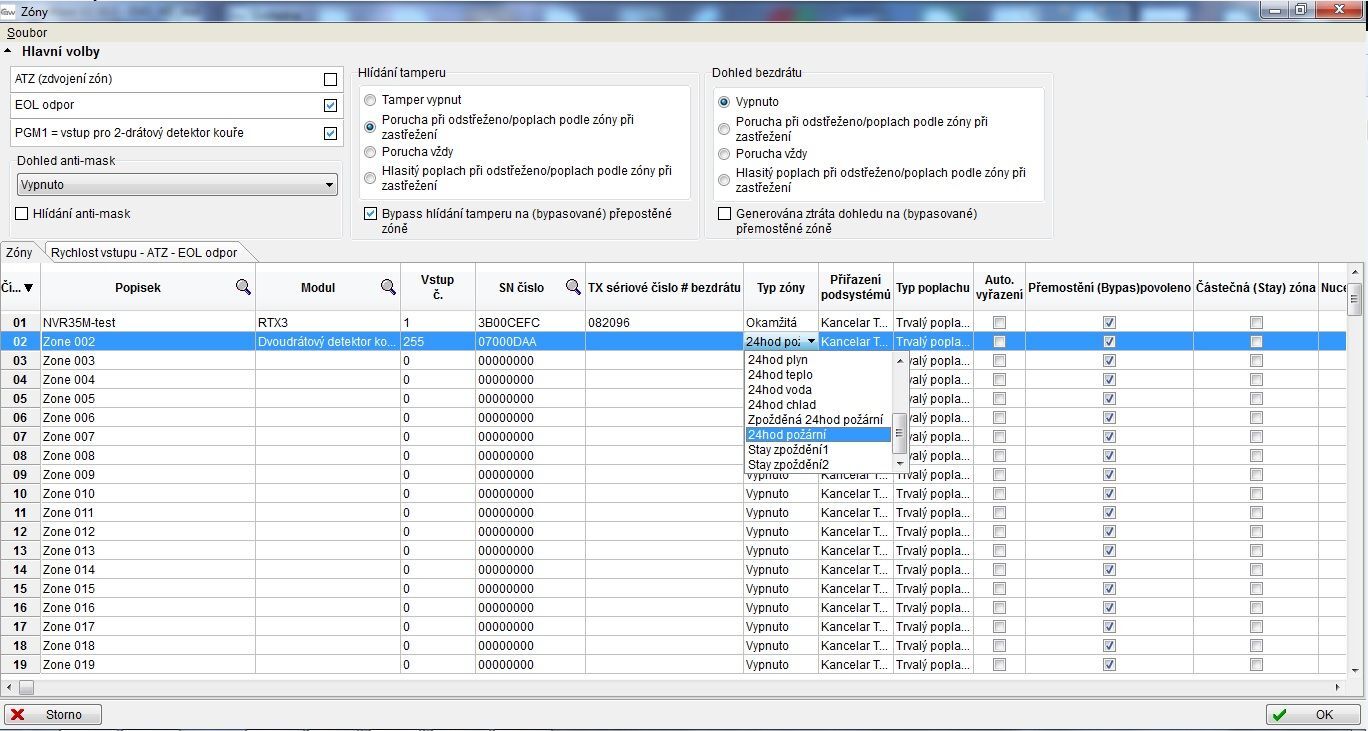Click the Typ zóny dropdown arrow in row 02
Image resolution: width=1368 pixels, height=731 pixels.
pyautogui.click(x=810, y=342)
